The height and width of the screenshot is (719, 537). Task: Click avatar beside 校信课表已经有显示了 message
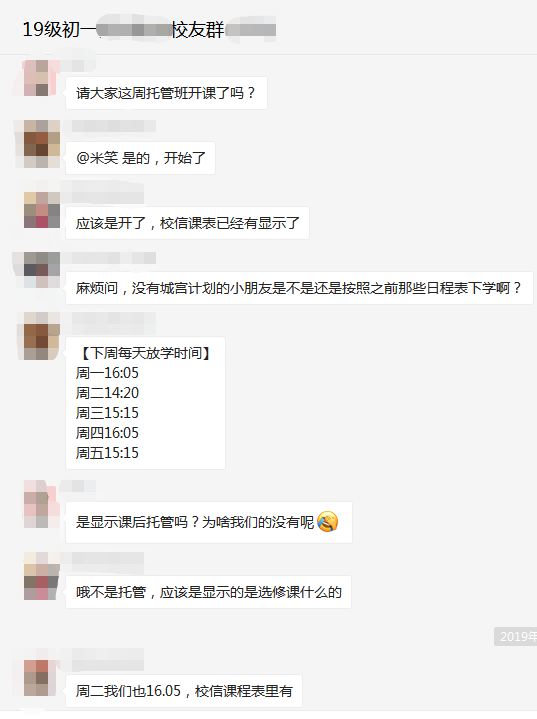42,210
